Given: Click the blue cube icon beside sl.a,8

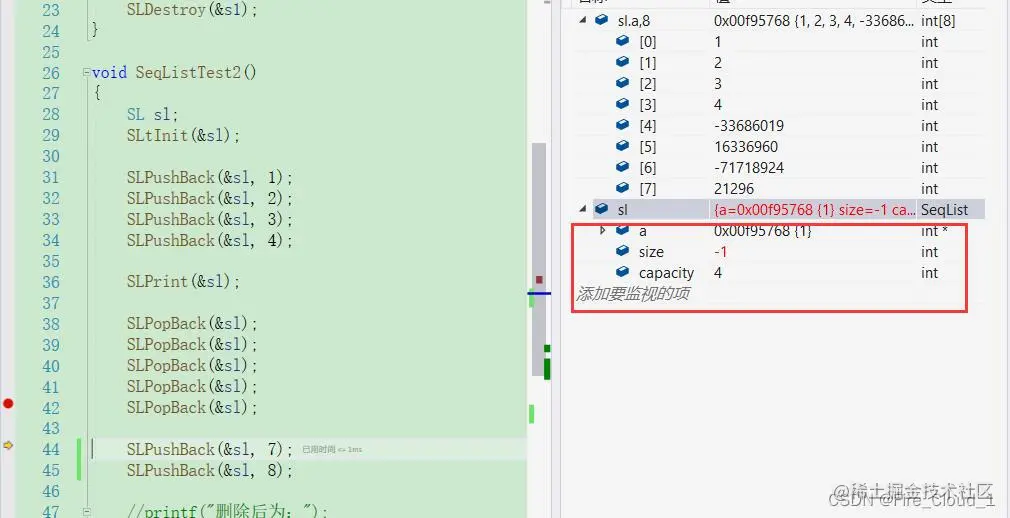Looking at the screenshot, I should coord(602,21).
